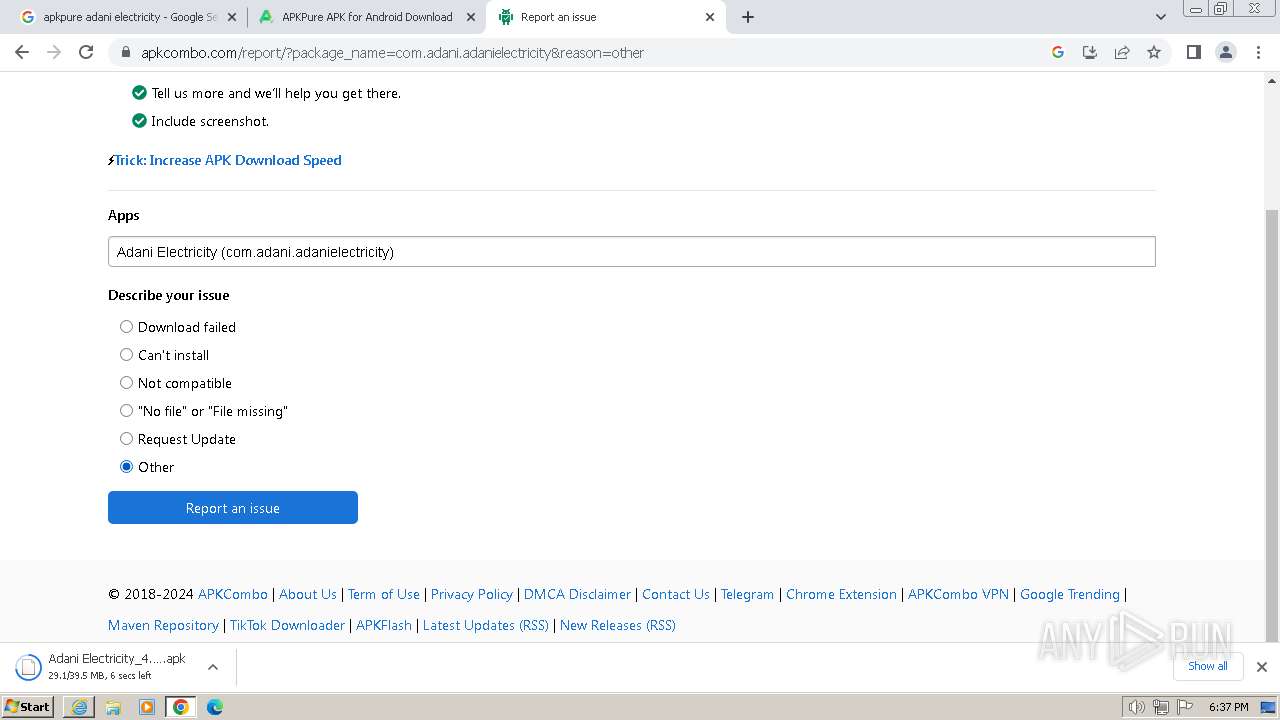Open the media player taskbar icon
This screenshot has height=720, width=1280.
(x=147, y=707)
